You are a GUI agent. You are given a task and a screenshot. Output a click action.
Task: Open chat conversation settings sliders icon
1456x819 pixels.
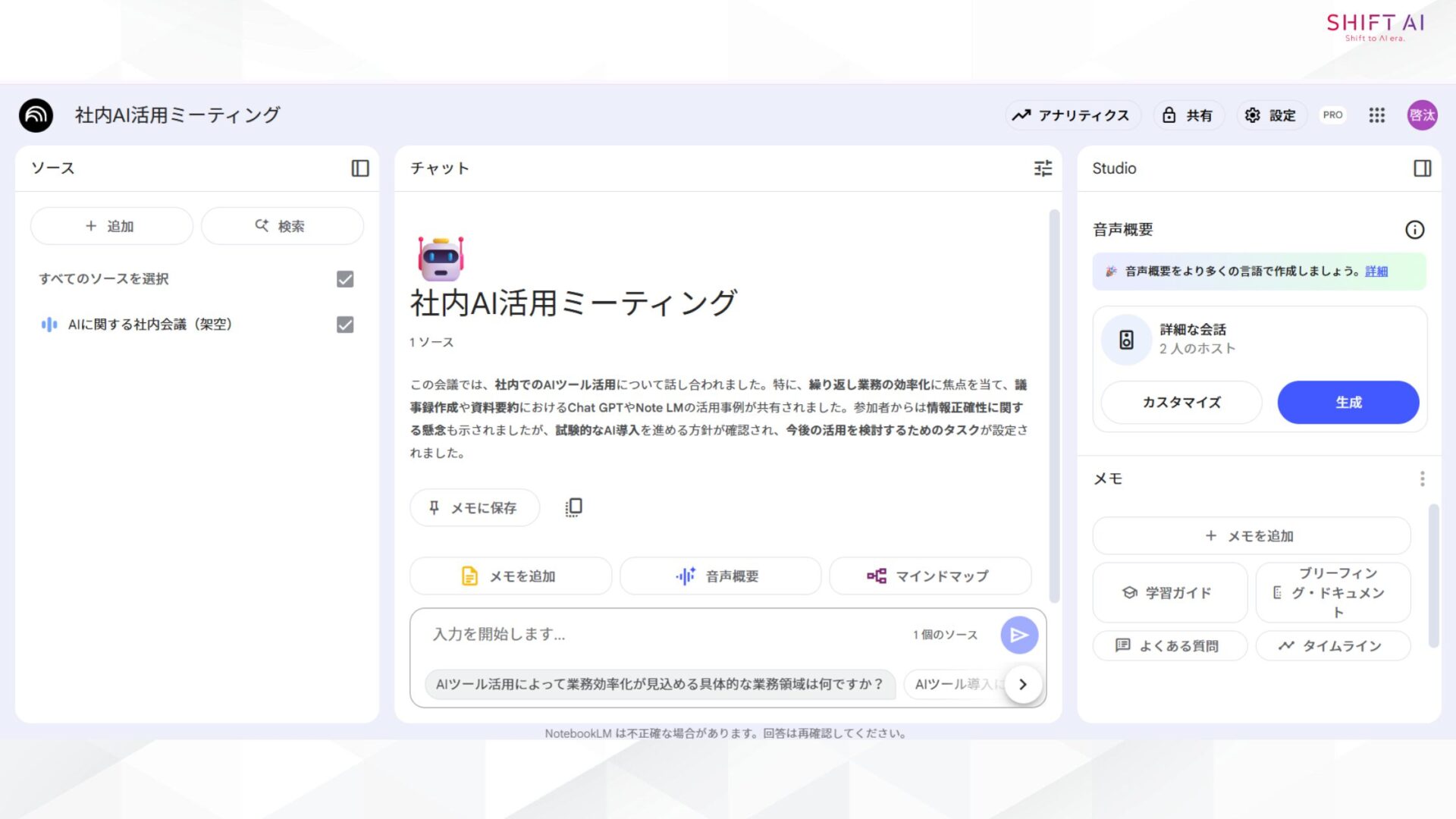point(1043,168)
